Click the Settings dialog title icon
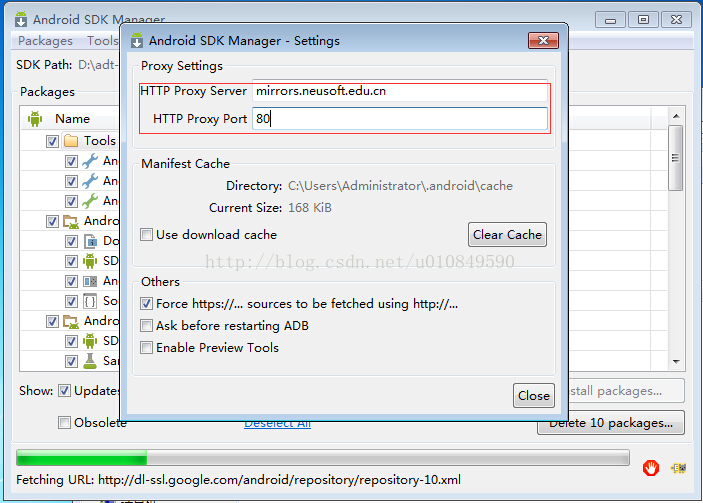The width and height of the screenshot is (703, 503). [x=137, y=40]
